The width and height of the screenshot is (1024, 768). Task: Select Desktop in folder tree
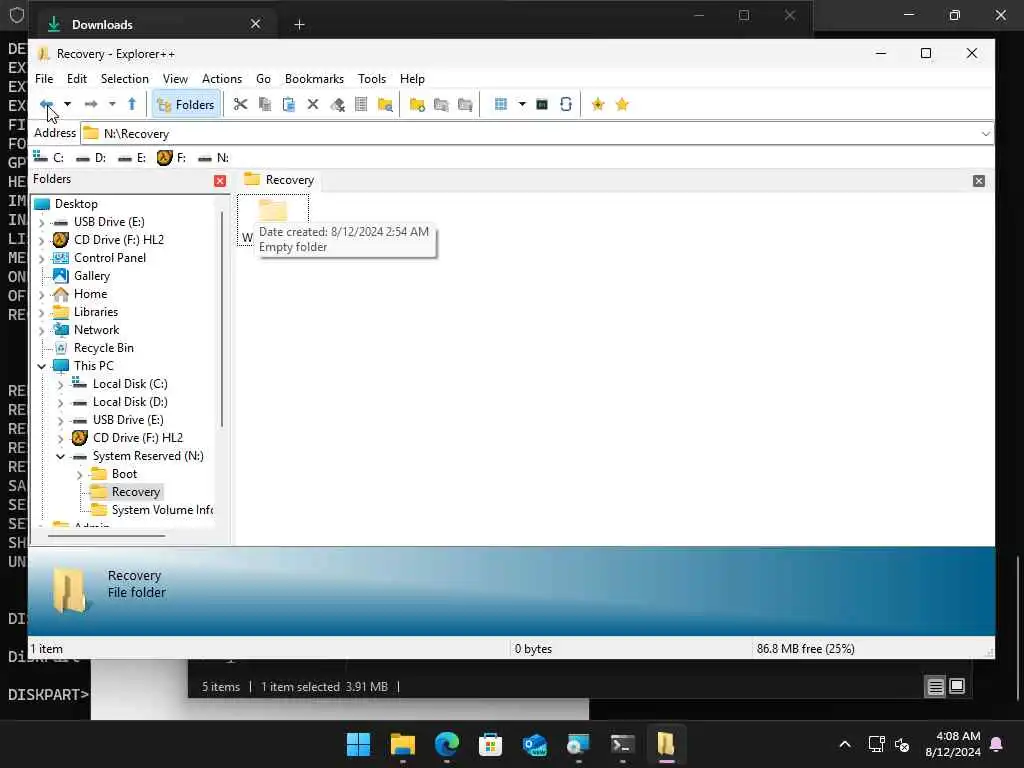(x=76, y=204)
